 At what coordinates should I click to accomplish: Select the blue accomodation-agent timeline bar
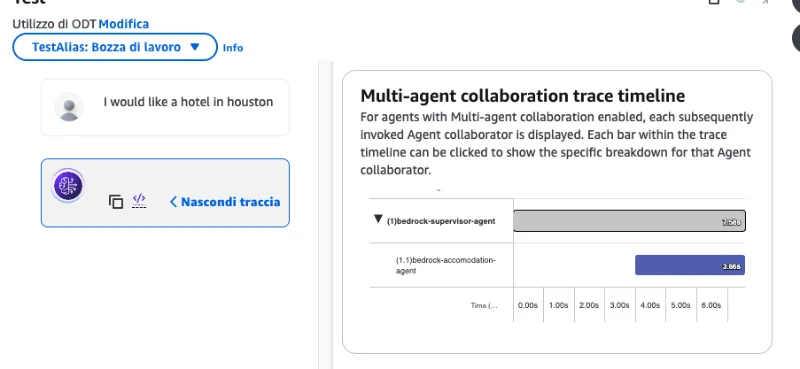coord(690,265)
